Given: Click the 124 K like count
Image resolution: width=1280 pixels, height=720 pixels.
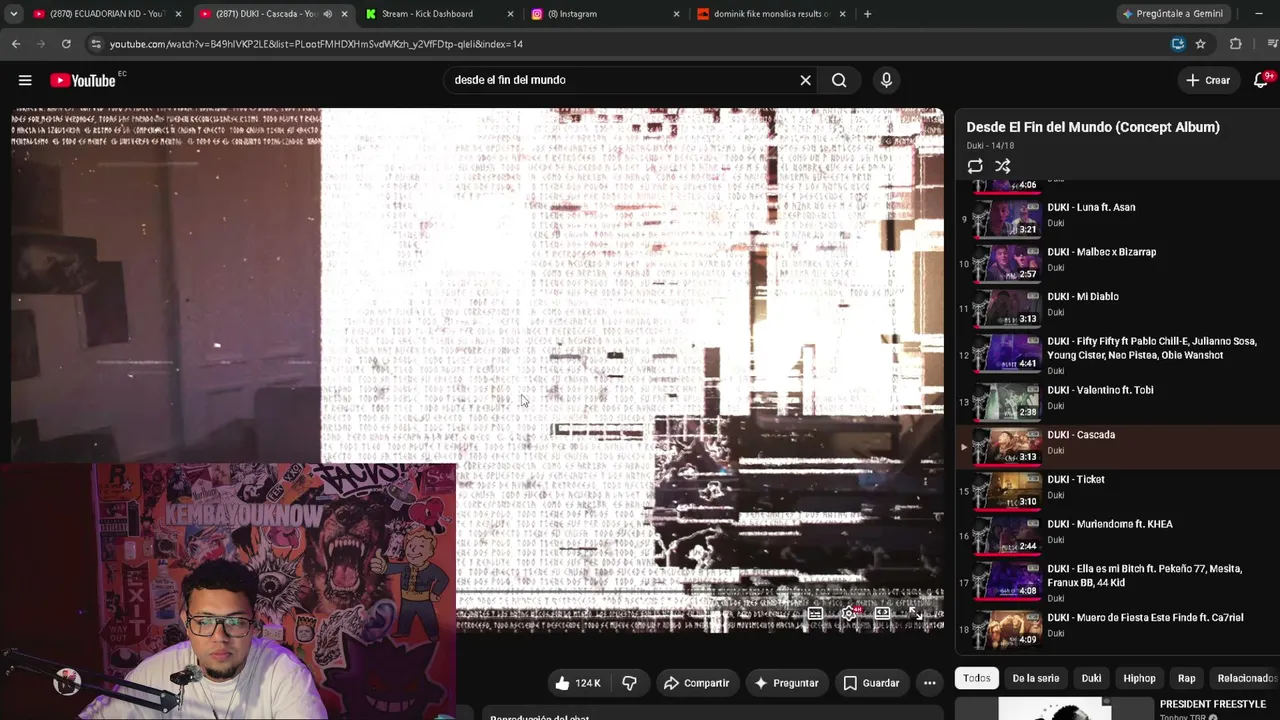Looking at the screenshot, I should [588, 683].
